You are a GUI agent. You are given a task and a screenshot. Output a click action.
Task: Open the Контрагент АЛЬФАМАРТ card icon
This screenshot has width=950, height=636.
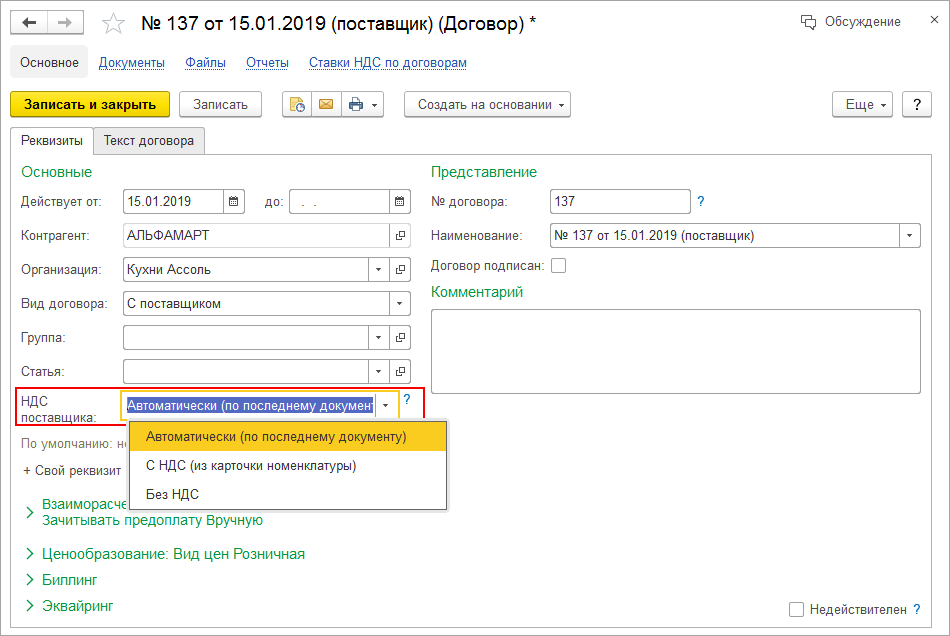[400, 236]
